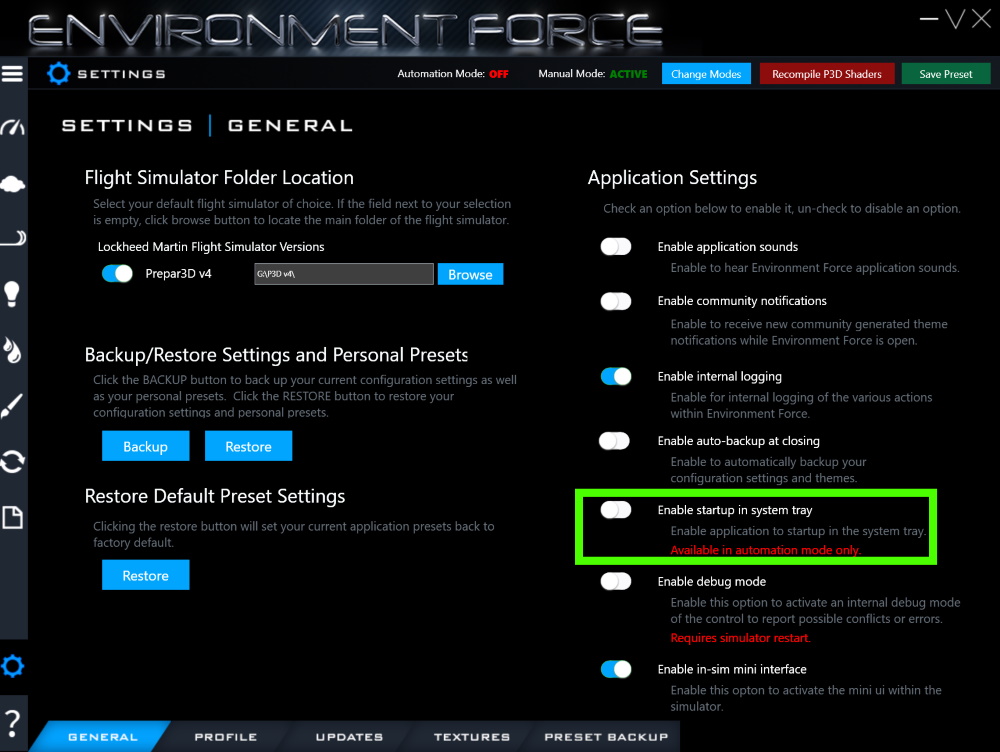Open the cloud settings sidebar icon
The height and width of the screenshot is (752, 1000).
point(13,184)
